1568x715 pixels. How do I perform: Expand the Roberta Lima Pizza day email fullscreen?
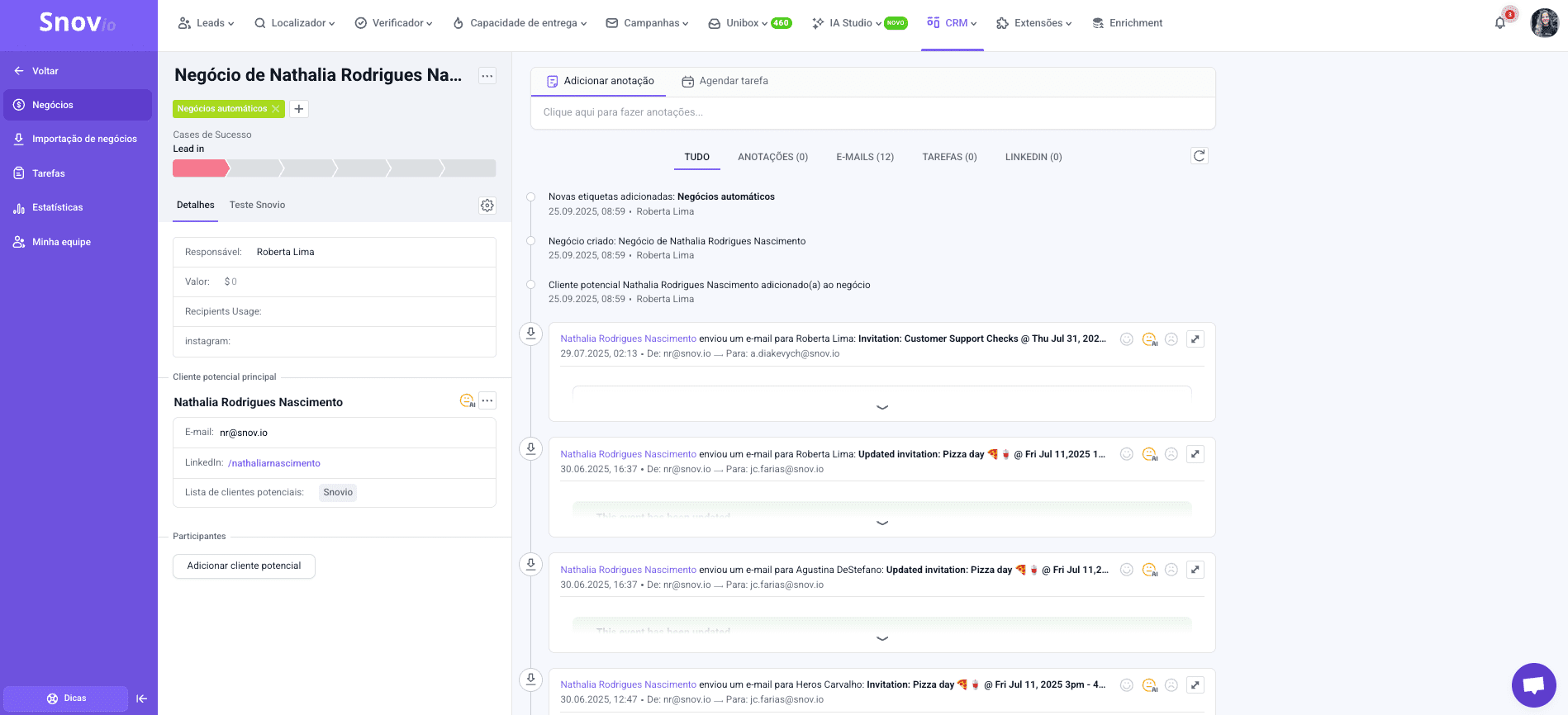1195,454
